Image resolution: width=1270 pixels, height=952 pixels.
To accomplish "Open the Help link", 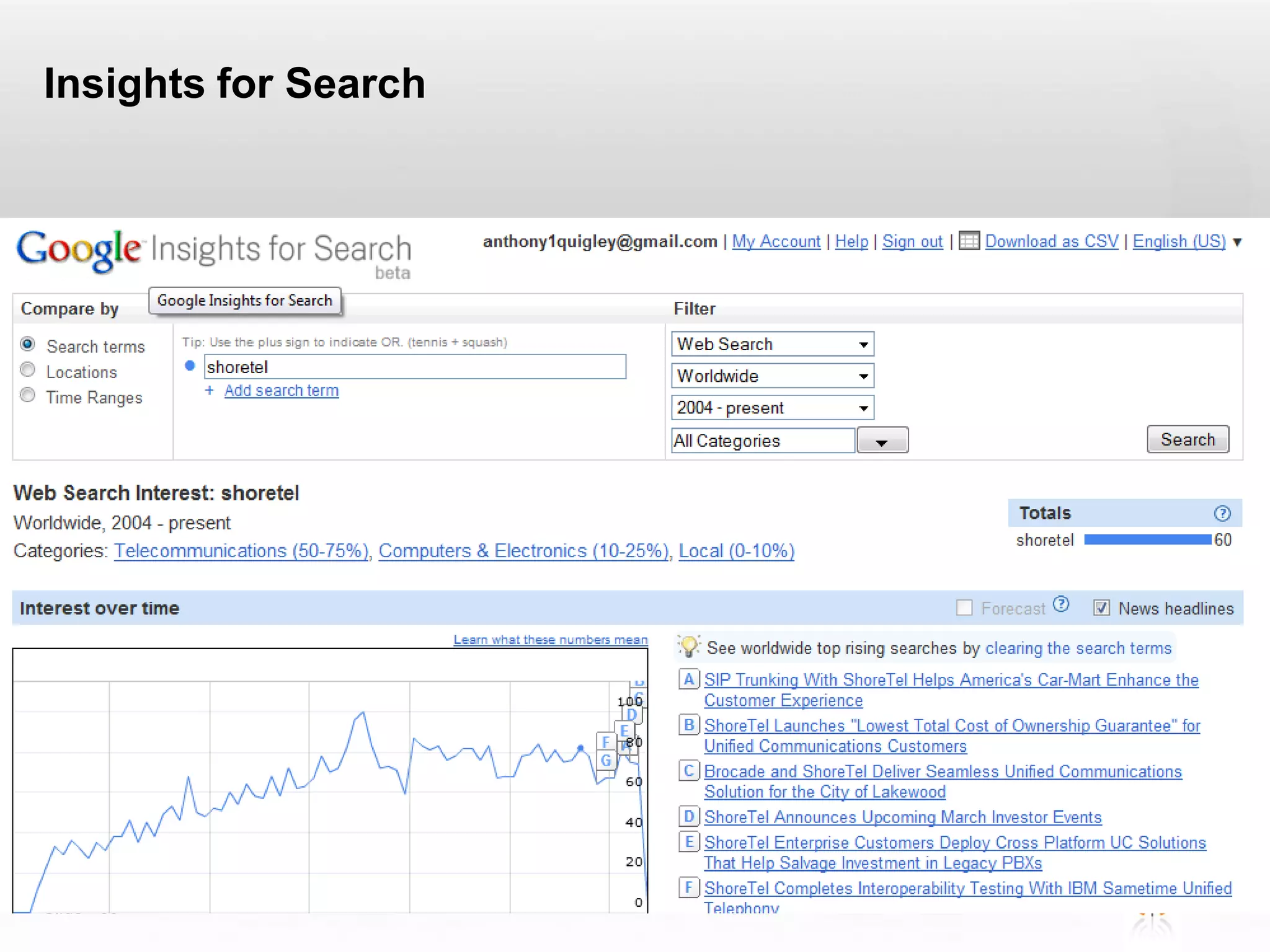I will click(852, 241).
